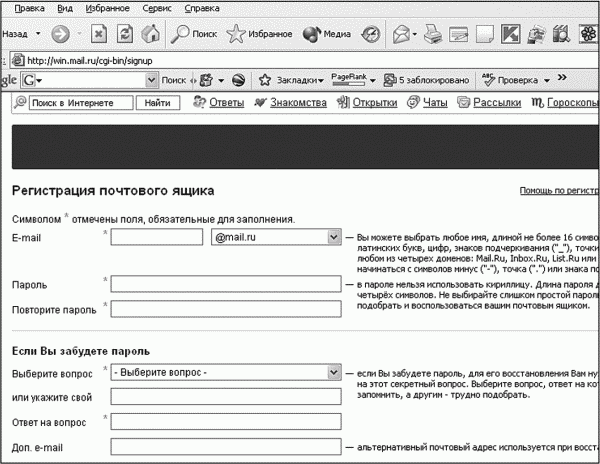
Task: Click the magnifier icon beside Поиск в Интернете
Action: 20,102
